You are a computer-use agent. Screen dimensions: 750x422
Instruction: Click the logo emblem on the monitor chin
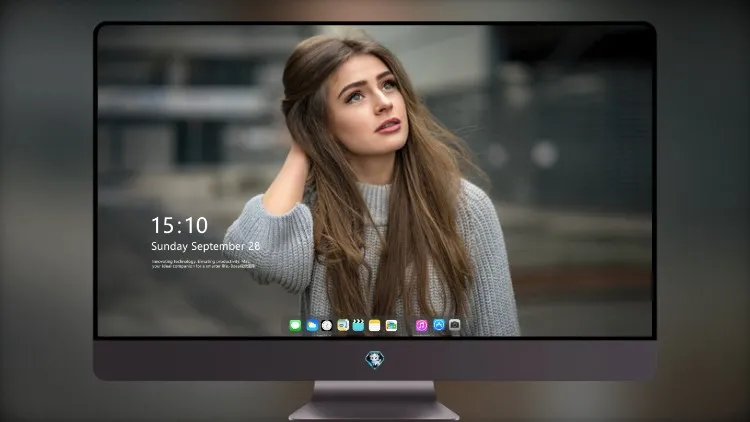pyautogui.click(x=375, y=360)
